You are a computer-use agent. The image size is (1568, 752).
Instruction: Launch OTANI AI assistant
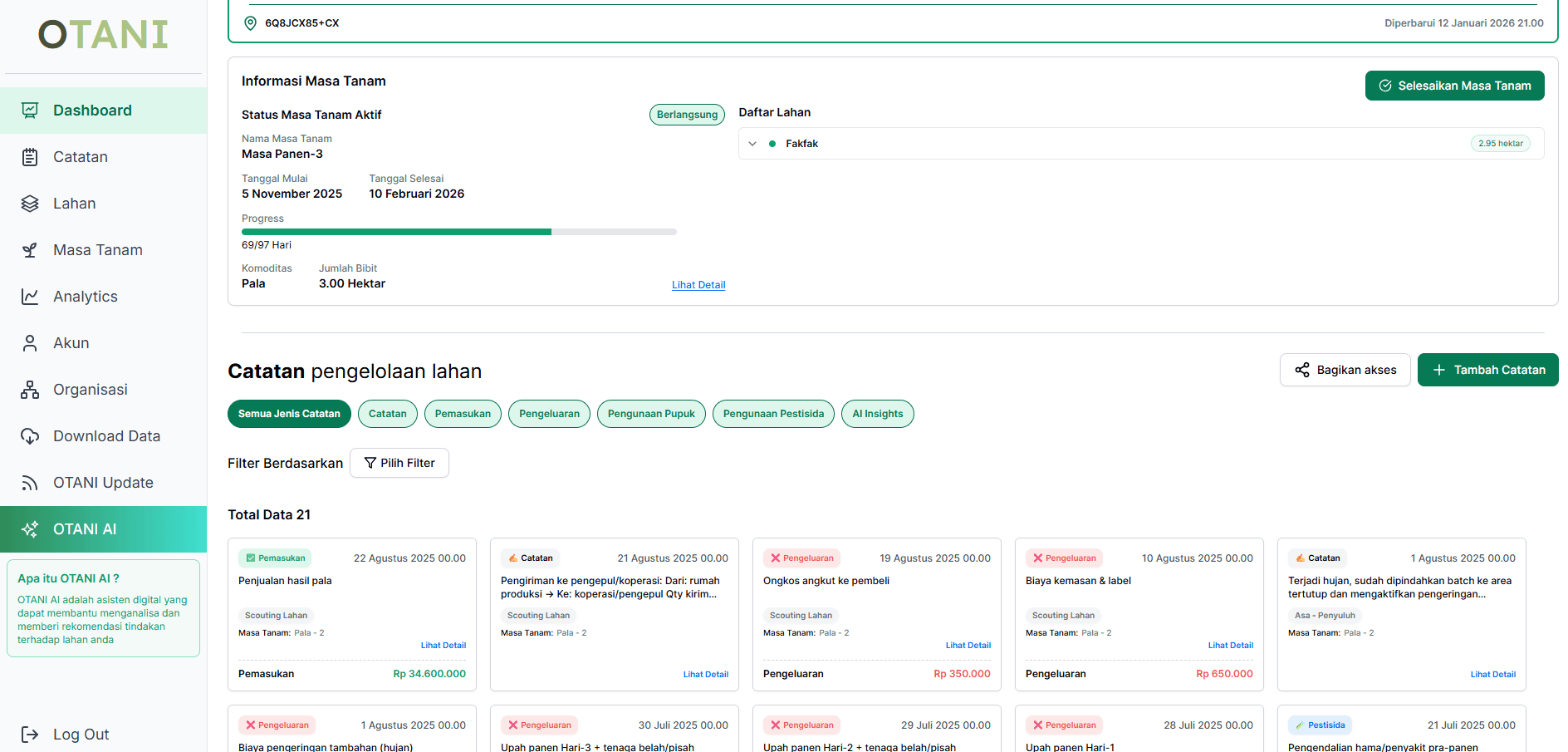[84, 528]
